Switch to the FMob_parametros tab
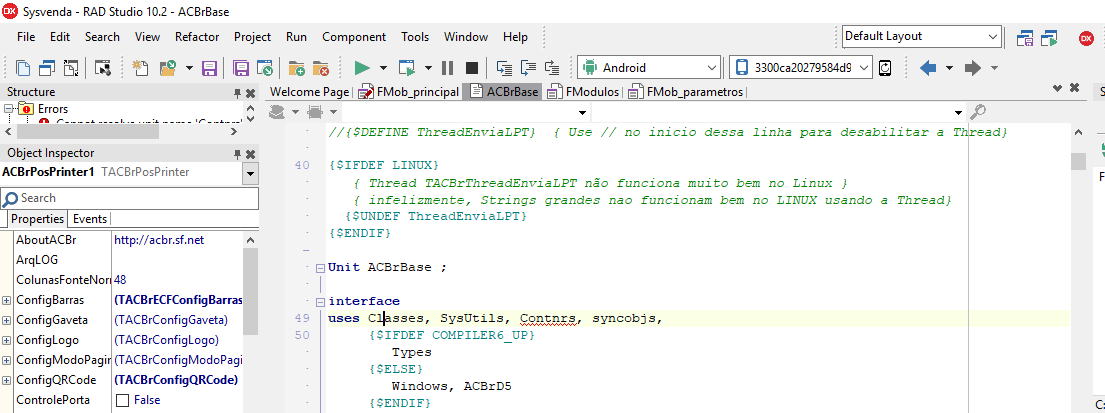 click(686, 92)
